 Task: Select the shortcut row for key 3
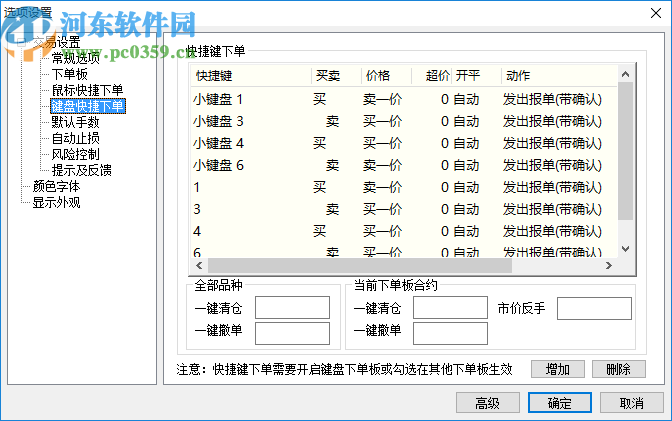pos(404,209)
